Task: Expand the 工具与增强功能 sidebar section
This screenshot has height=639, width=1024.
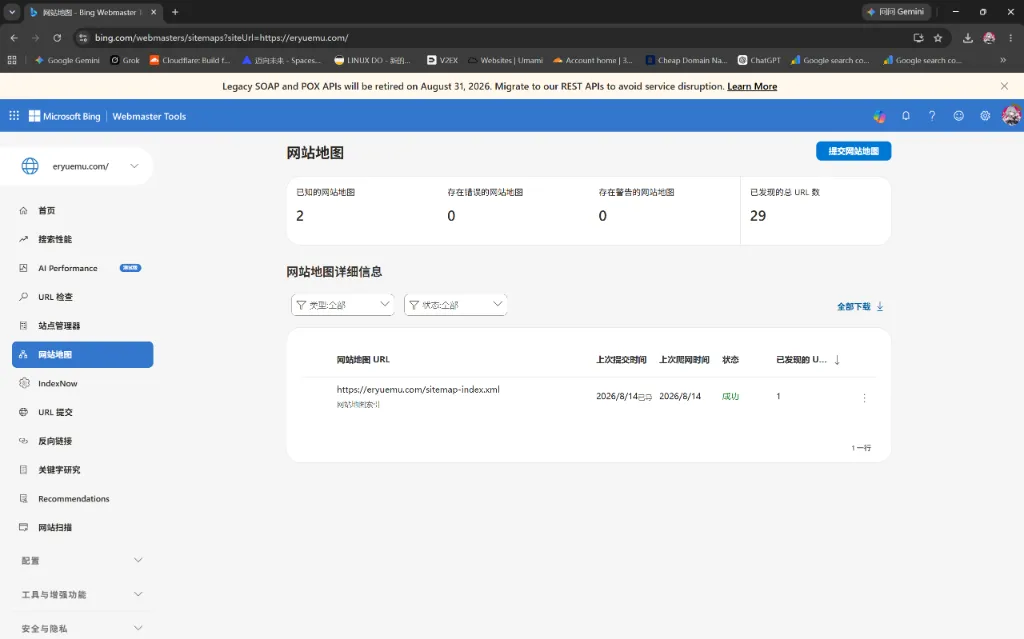Action: 82,595
